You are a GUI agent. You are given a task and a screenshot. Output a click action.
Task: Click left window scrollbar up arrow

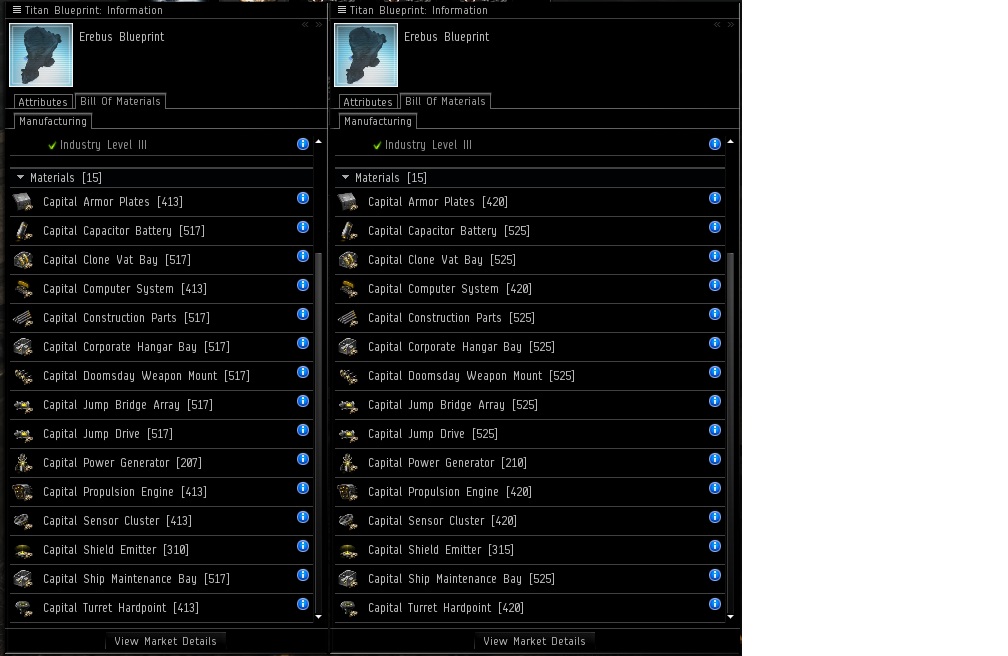coord(318,141)
